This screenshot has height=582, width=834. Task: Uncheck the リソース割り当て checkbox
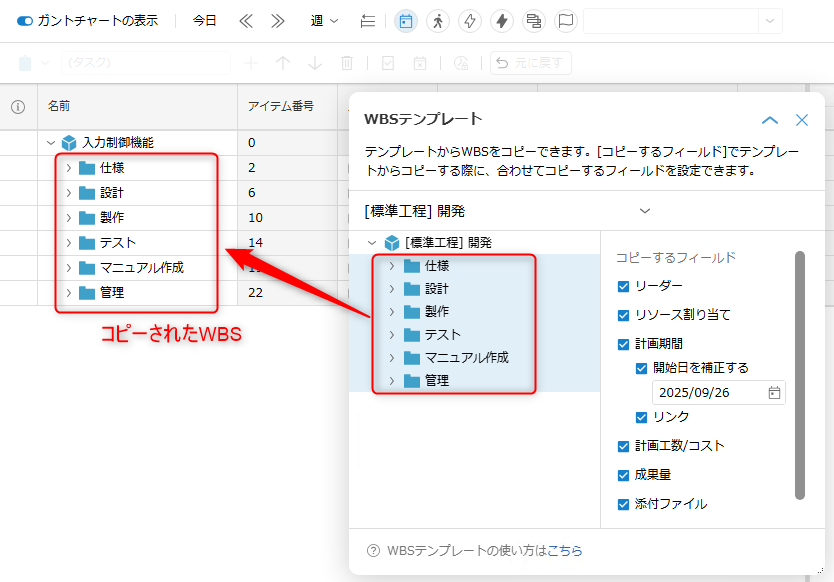click(x=624, y=314)
